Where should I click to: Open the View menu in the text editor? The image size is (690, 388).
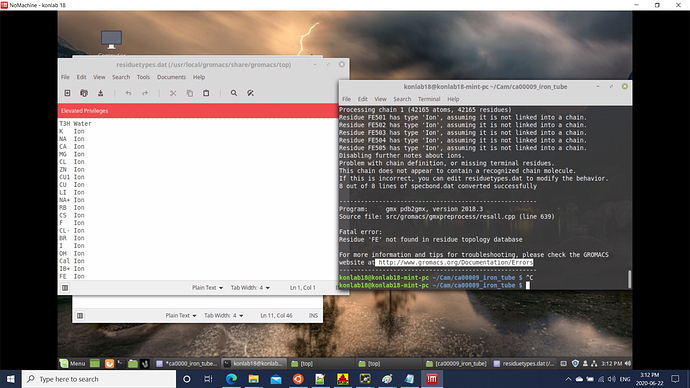pyautogui.click(x=99, y=77)
